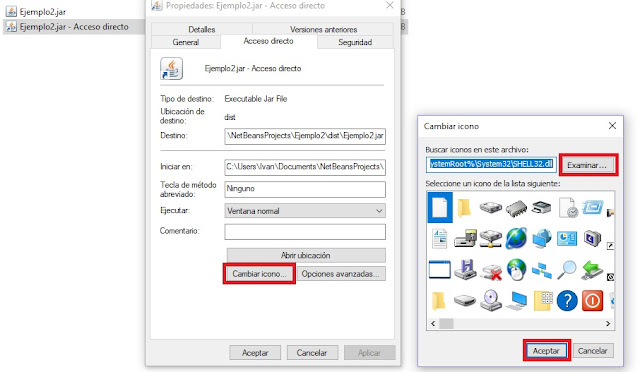Click the icon list scroll right arrow
The width and height of the screenshot is (640, 372).
(608, 323)
